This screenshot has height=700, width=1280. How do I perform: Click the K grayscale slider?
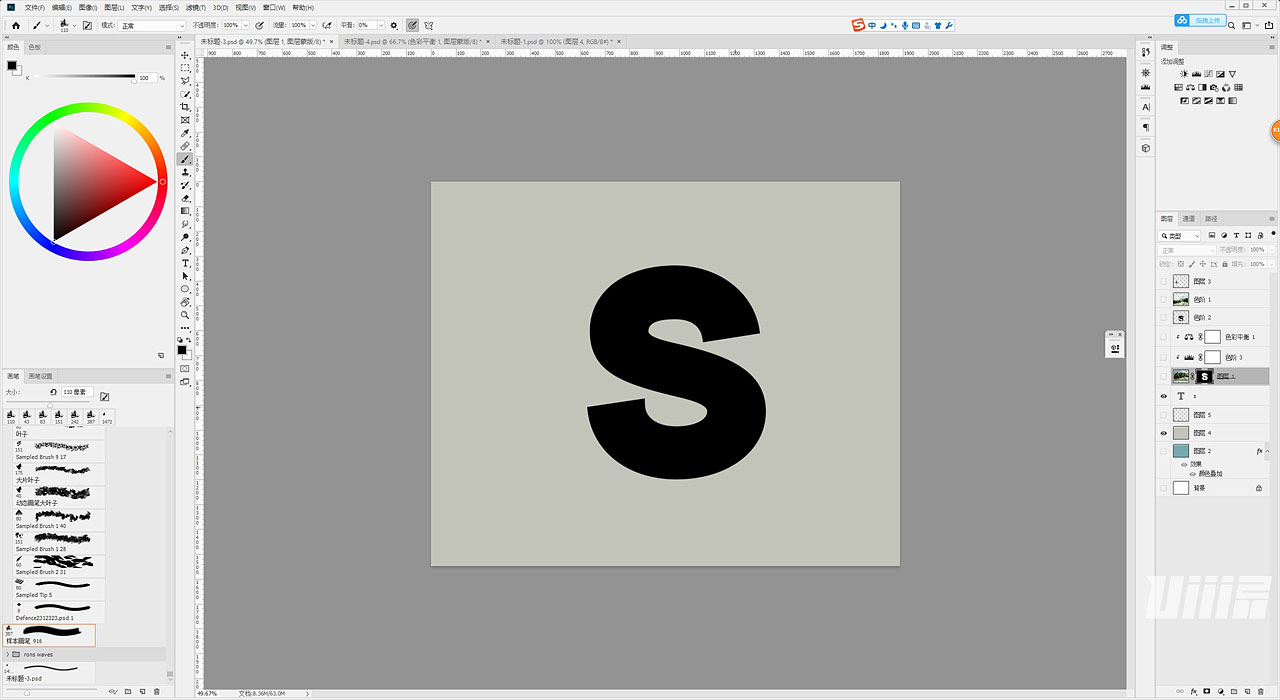tap(84, 77)
